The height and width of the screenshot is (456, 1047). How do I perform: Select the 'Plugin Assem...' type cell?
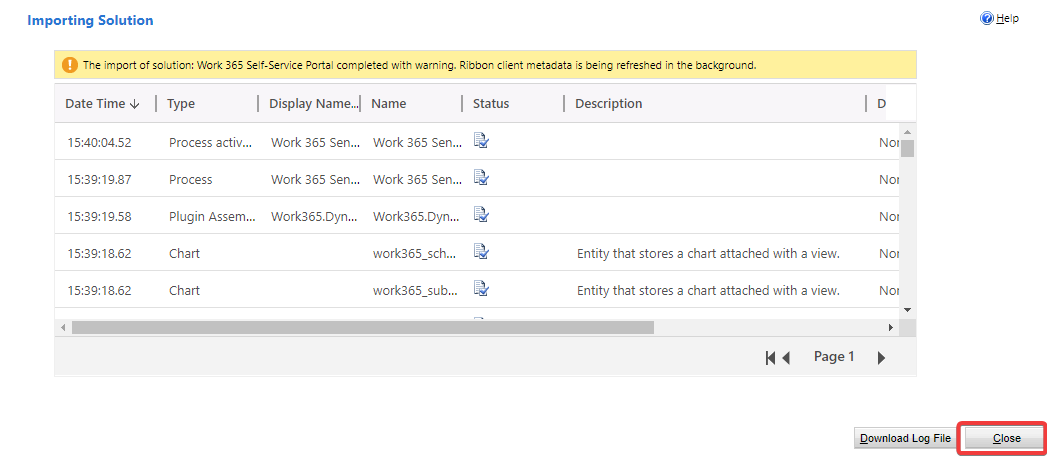[212, 216]
